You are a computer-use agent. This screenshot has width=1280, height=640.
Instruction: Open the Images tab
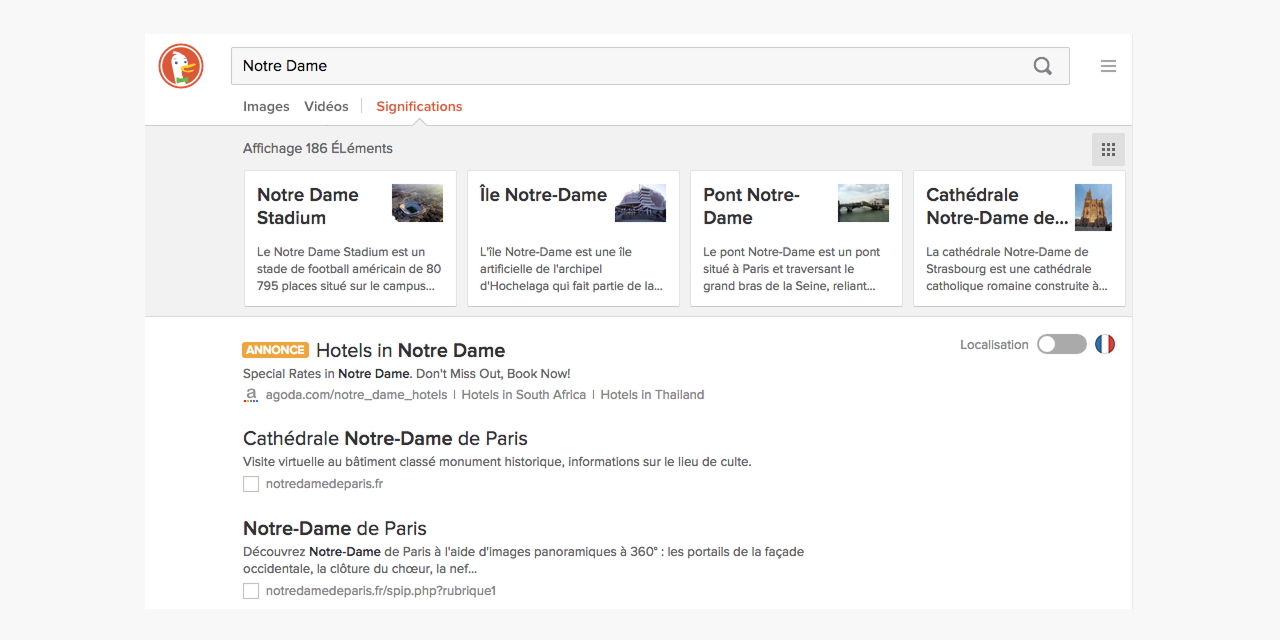[x=266, y=106]
